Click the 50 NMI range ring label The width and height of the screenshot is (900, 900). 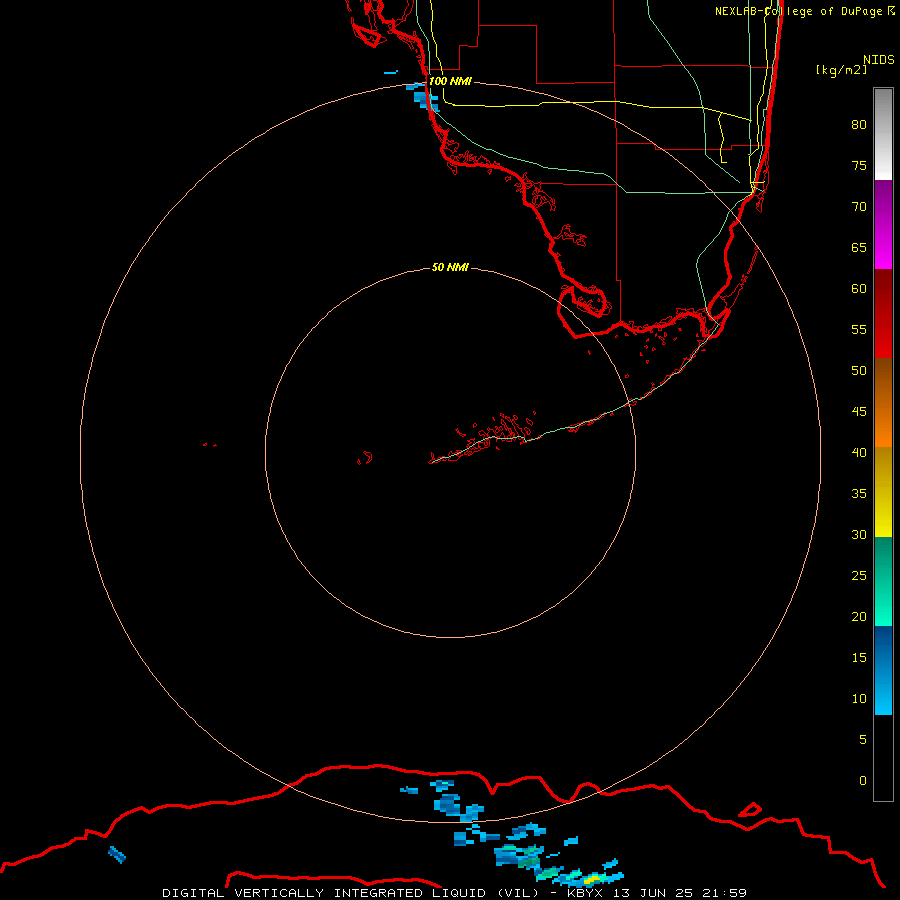point(450,267)
